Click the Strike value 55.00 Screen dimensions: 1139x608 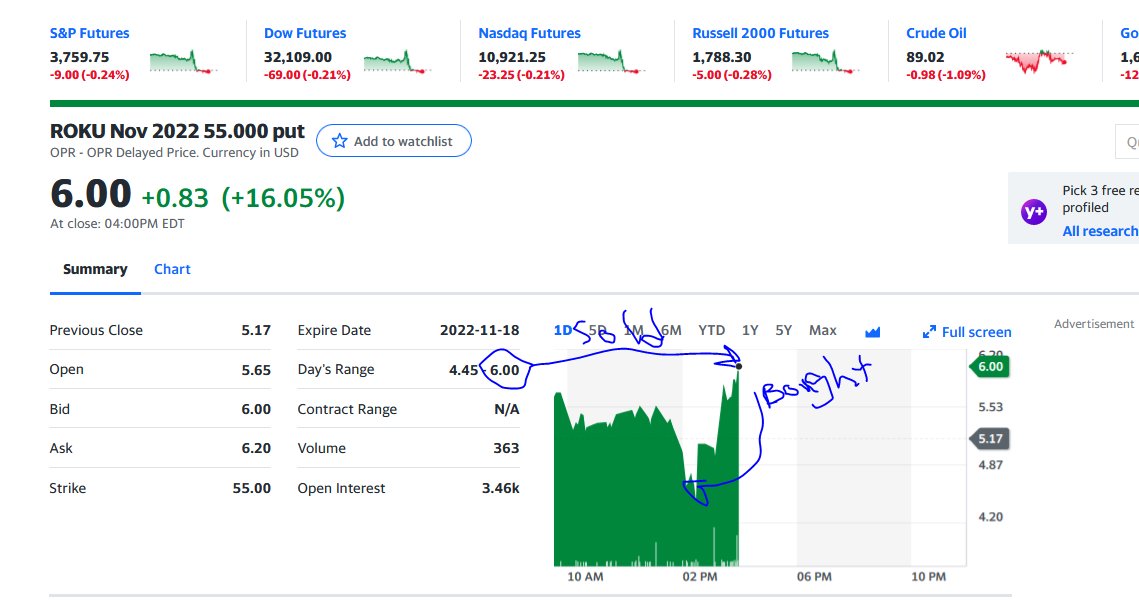point(251,488)
